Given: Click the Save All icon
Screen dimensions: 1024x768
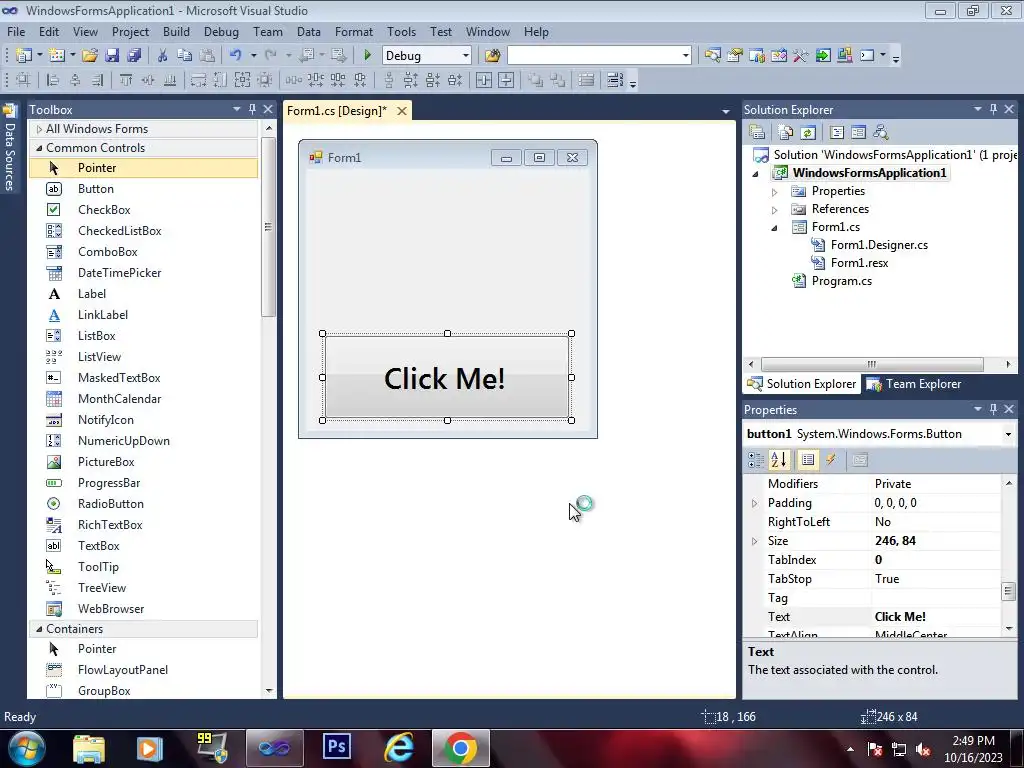Looking at the screenshot, I should (x=134, y=56).
